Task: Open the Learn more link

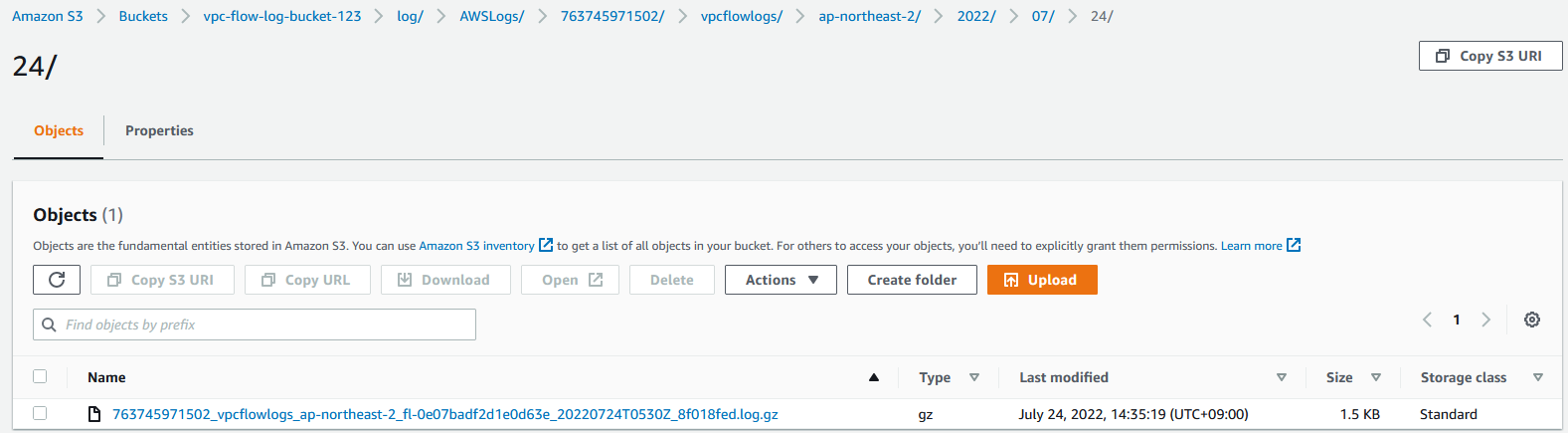Action: click(x=1251, y=246)
